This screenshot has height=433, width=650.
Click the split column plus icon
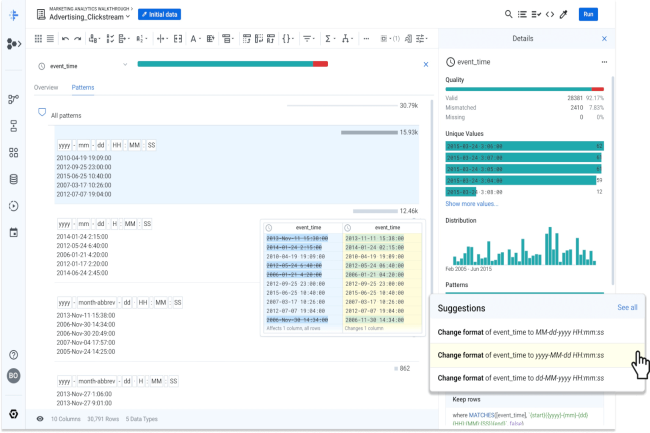click(162, 39)
